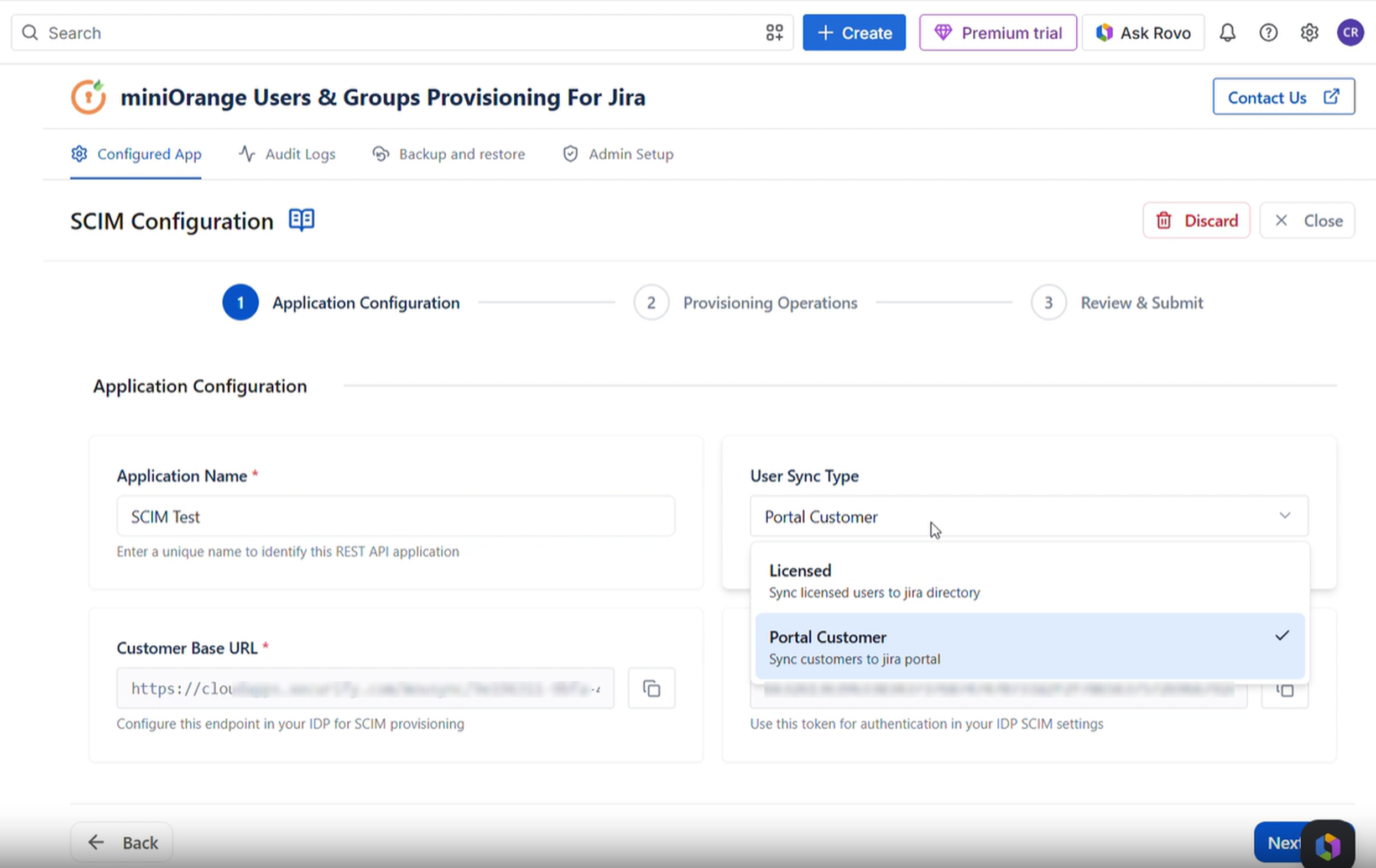Image resolution: width=1376 pixels, height=868 pixels.
Task: Focus the top Search box
Action: [402, 33]
